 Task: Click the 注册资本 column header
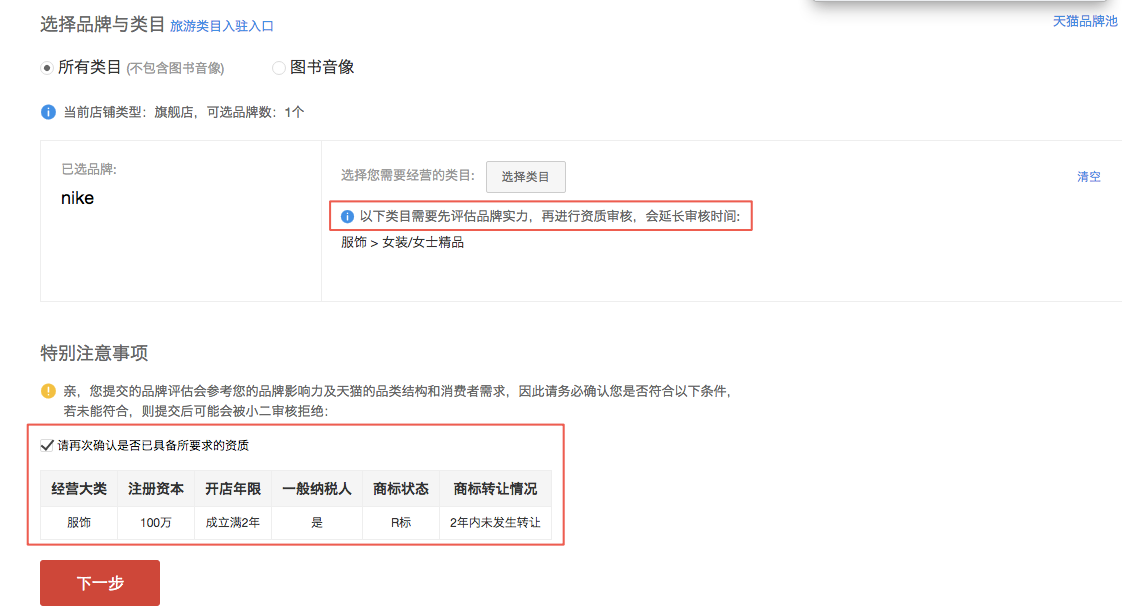pos(156,489)
